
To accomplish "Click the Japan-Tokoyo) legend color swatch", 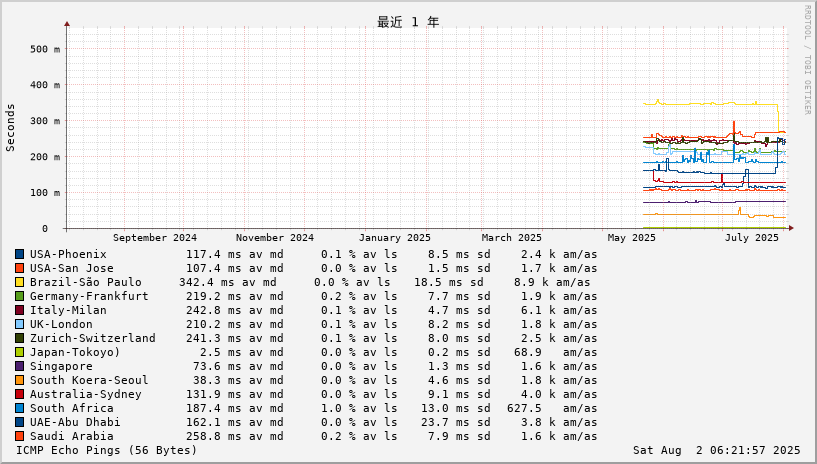I will [x=19, y=353].
